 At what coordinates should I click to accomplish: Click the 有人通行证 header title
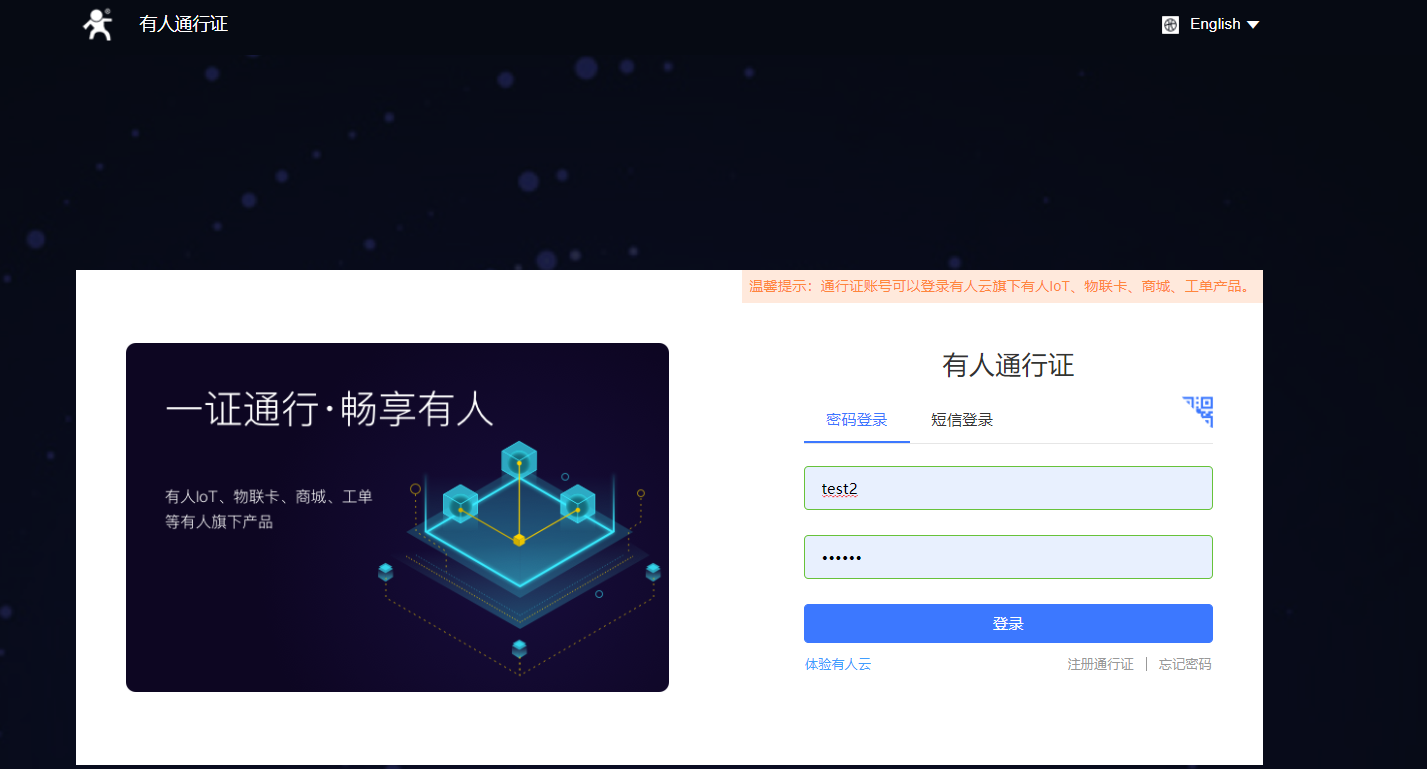pyautogui.click(x=184, y=24)
